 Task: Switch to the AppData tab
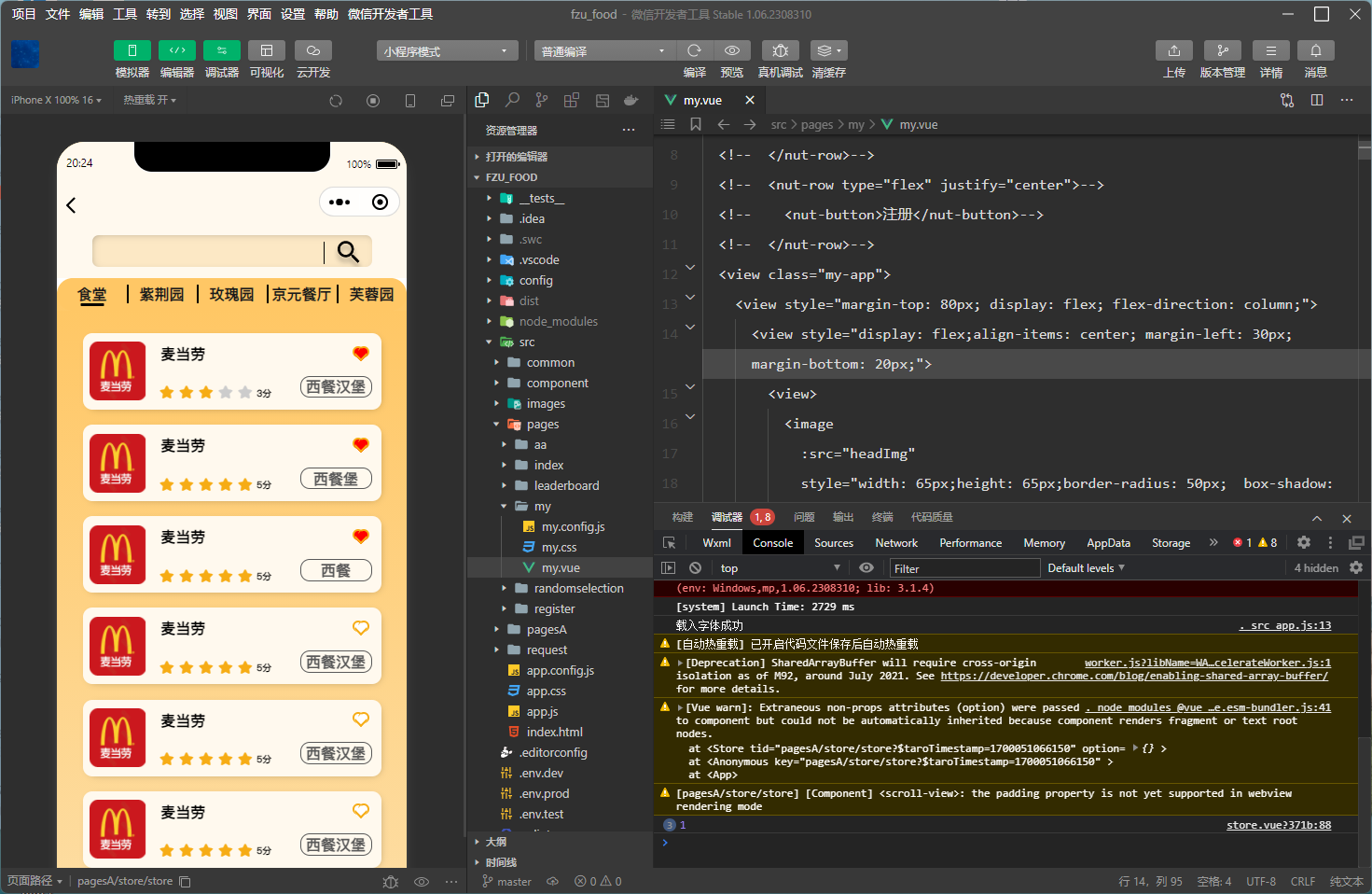coord(1108,543)
